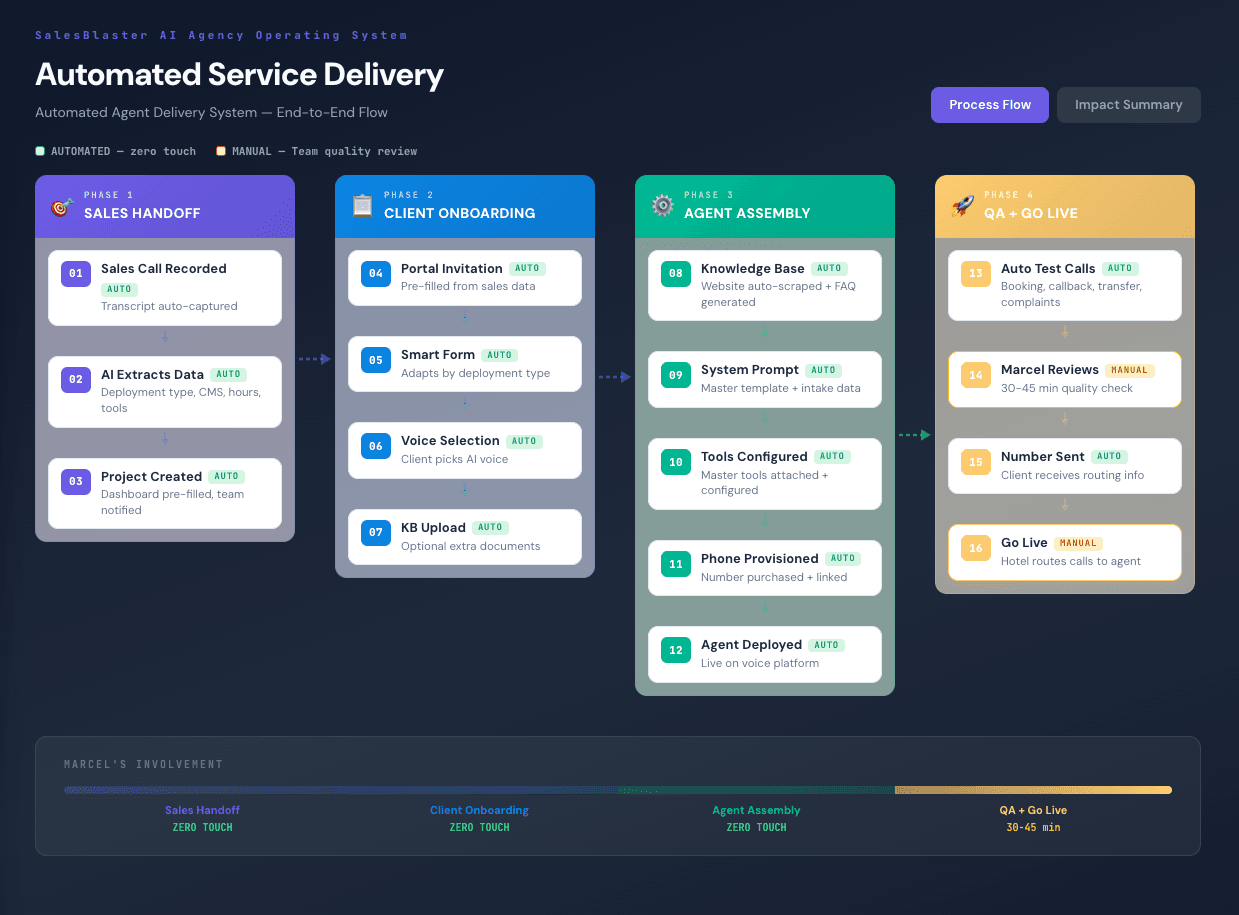This screenshot has width=1239, height=915.
Task: Expand the arrow connecting Agent Assembly to QA
Action: (915, 434)
